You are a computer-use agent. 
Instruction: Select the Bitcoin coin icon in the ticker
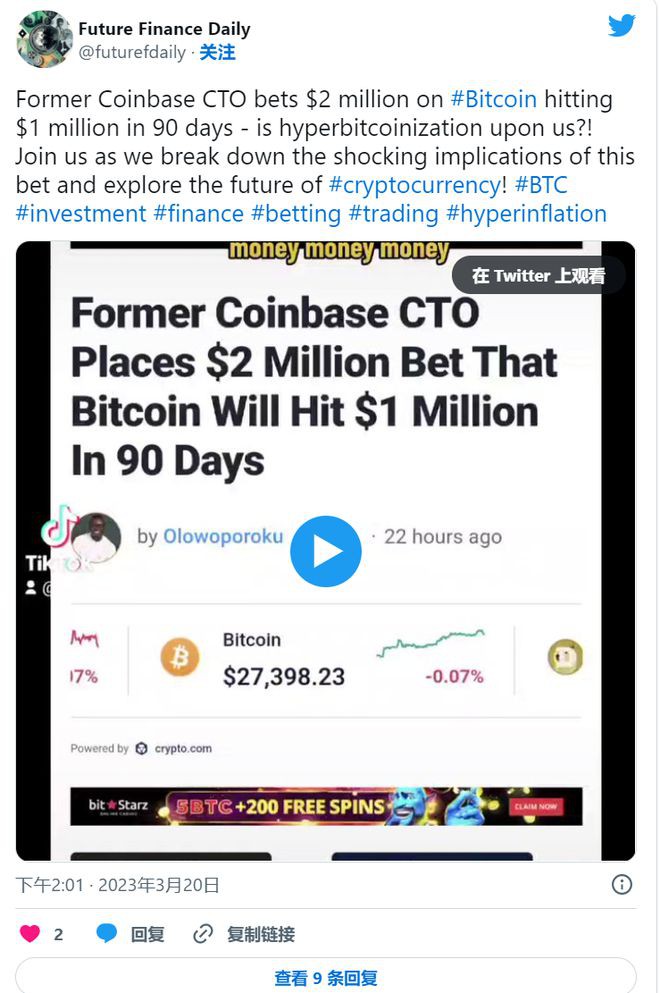(x=179, y=658)
